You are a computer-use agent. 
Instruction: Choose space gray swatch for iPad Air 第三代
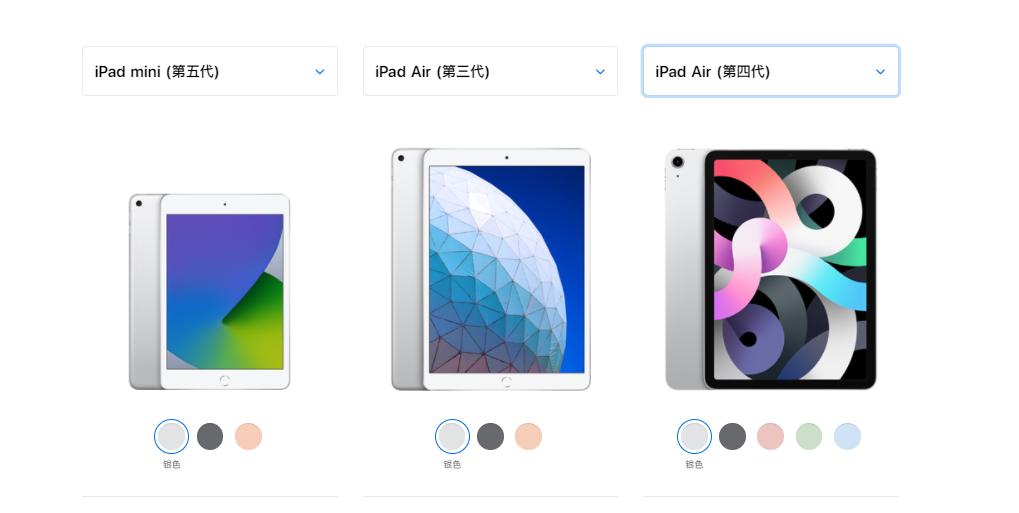[x=491, y=436]
